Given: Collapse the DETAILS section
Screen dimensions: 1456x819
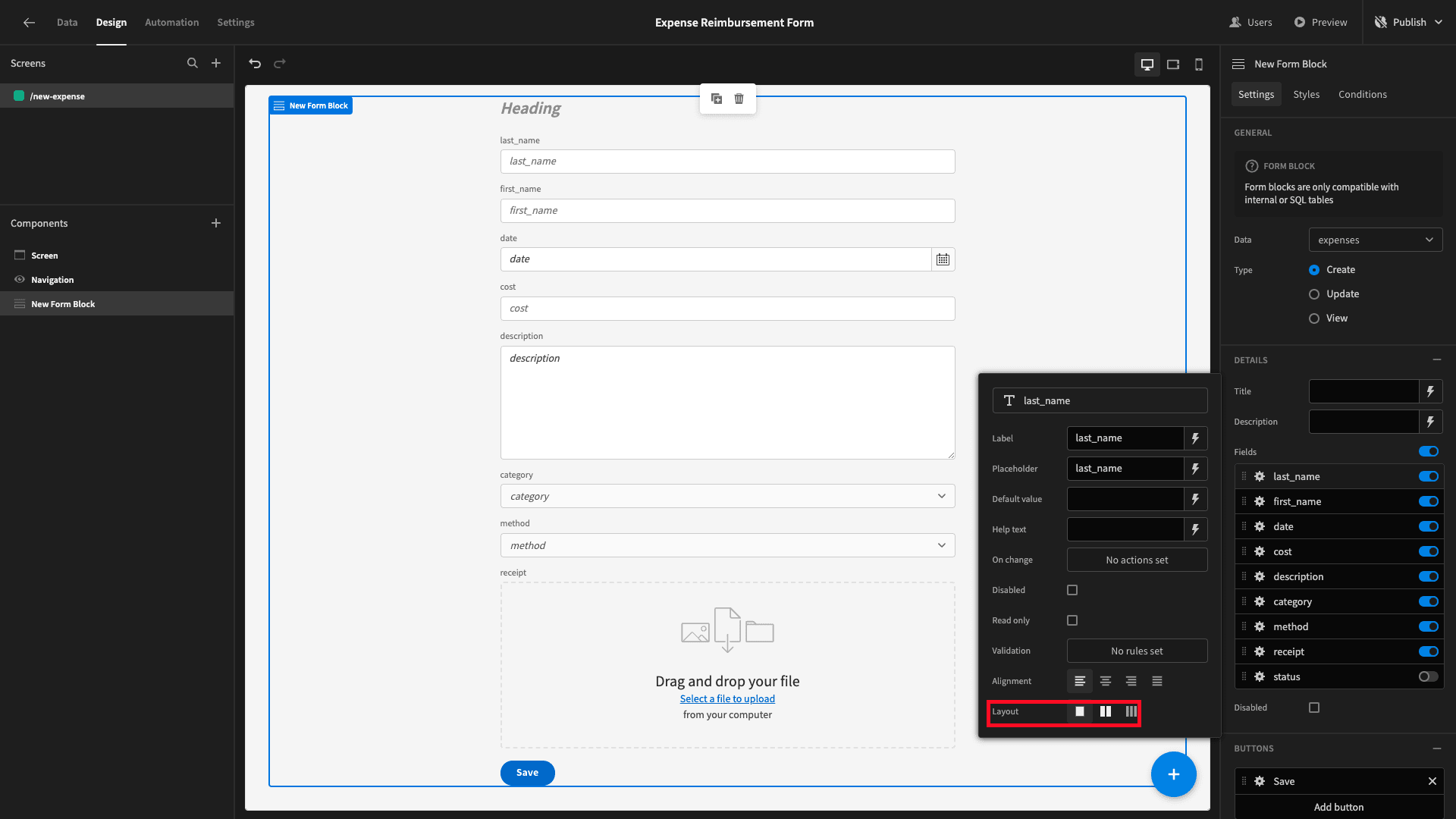Looking at the screenshot, I should point(1437,360).
